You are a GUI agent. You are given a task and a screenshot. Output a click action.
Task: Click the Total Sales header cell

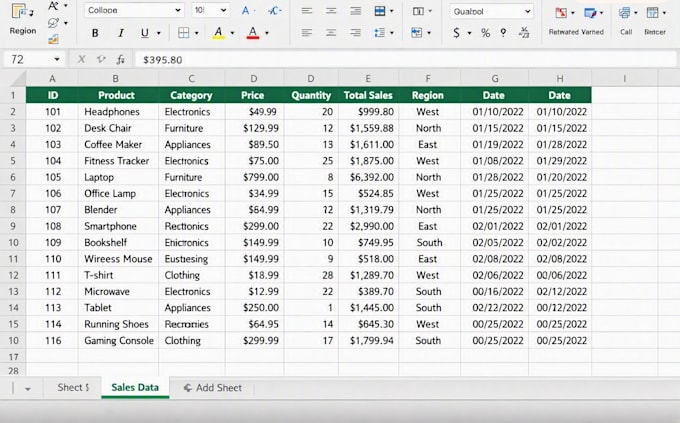coord(368,95)
